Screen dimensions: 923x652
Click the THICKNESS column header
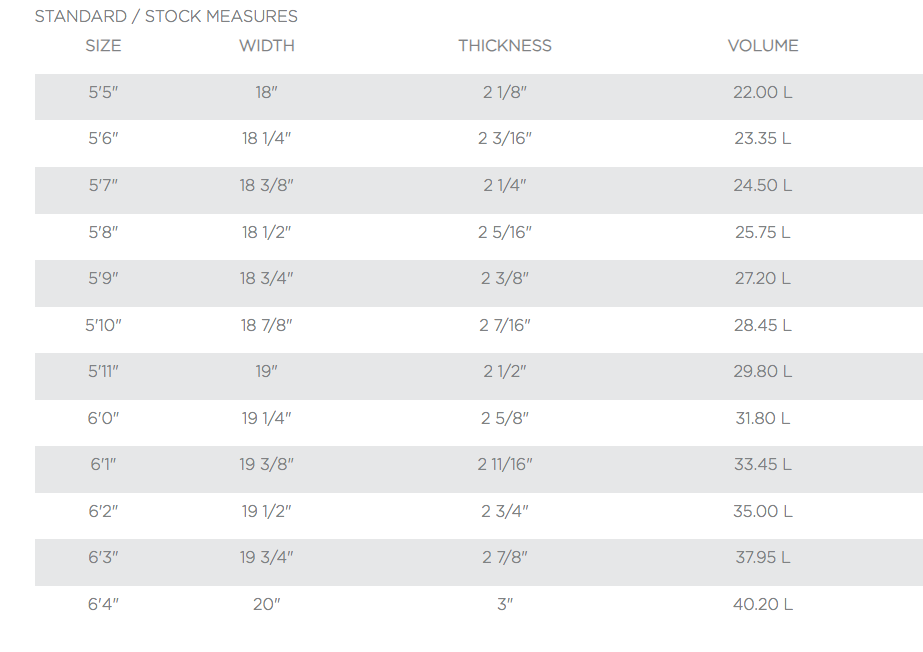[x=505, y=46]
